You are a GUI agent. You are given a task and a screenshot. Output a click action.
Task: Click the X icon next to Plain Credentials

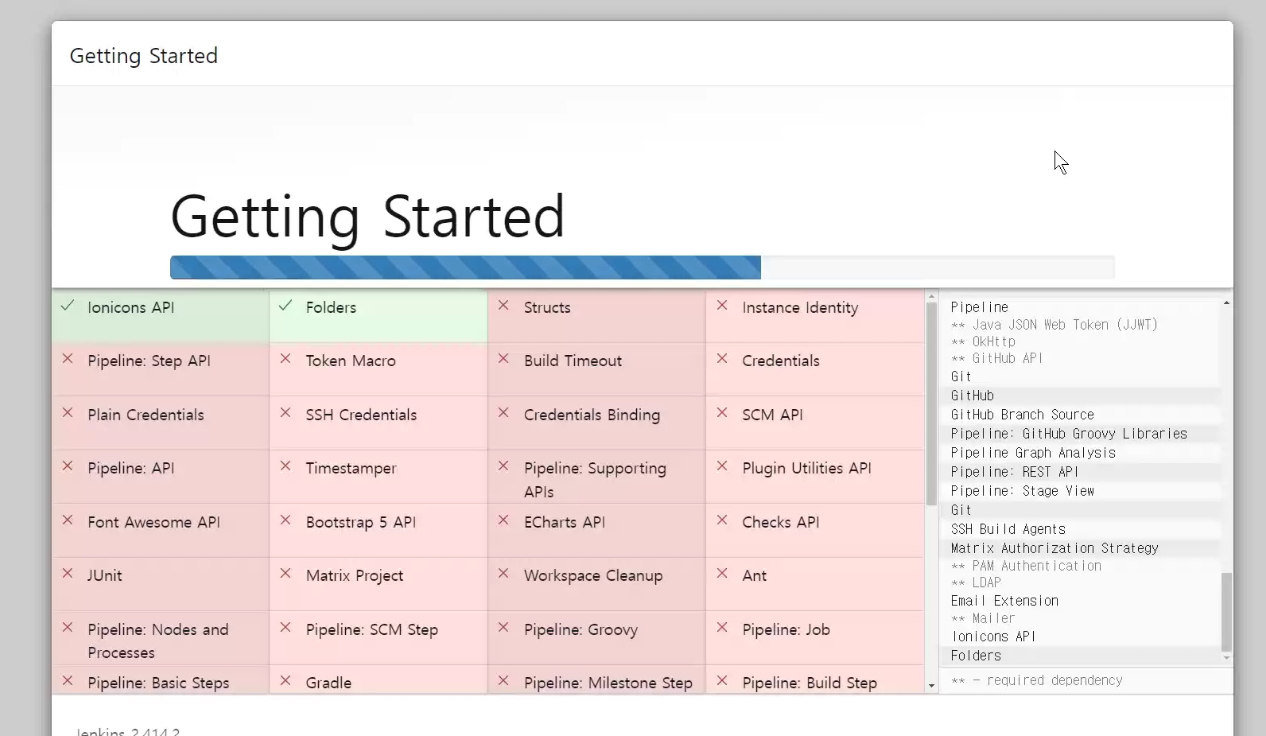67,413
